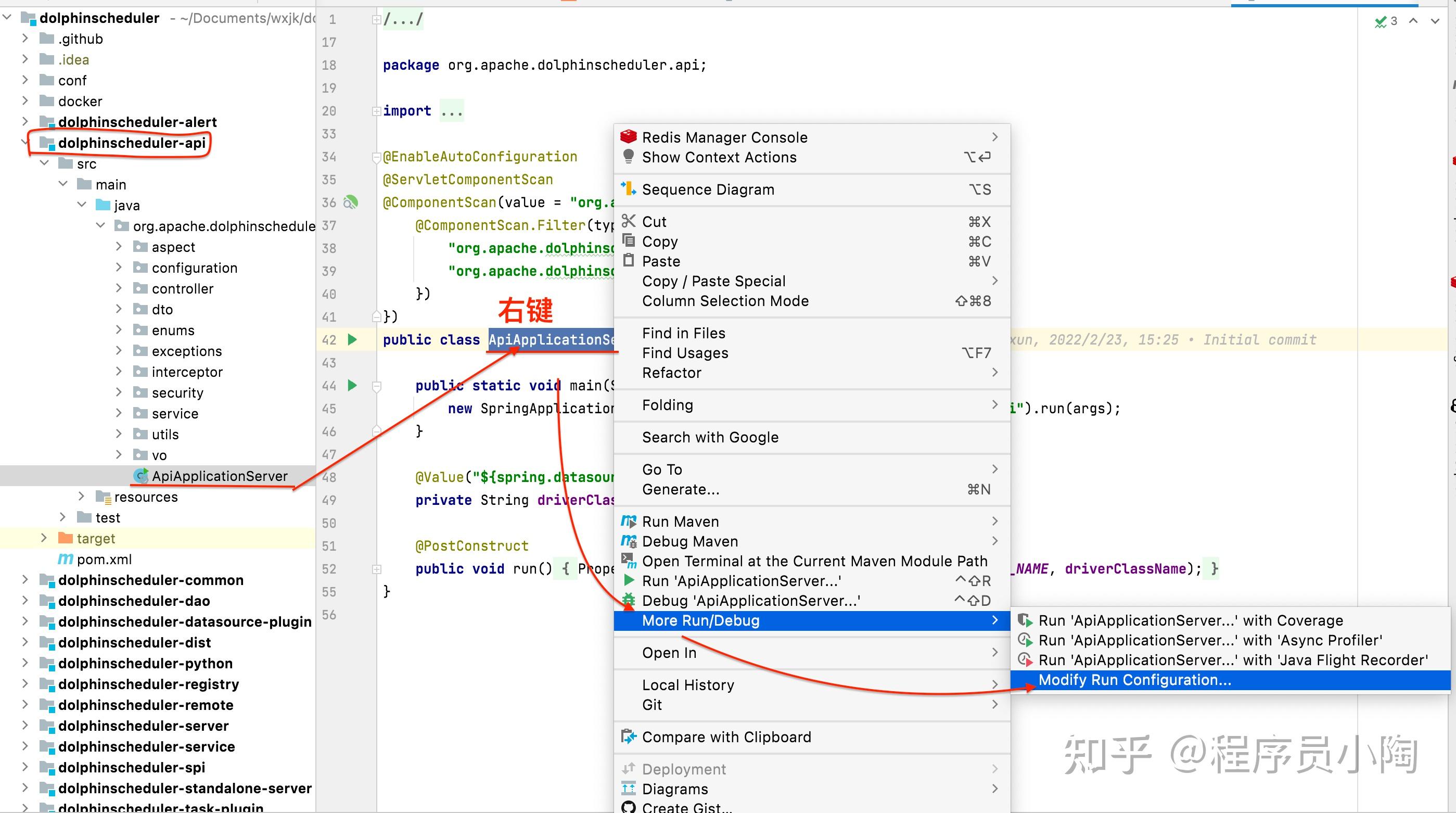Select the dolphinscheduler-server module
Viewport: 1456px width, 813px height.
click(x=158, y=726)
